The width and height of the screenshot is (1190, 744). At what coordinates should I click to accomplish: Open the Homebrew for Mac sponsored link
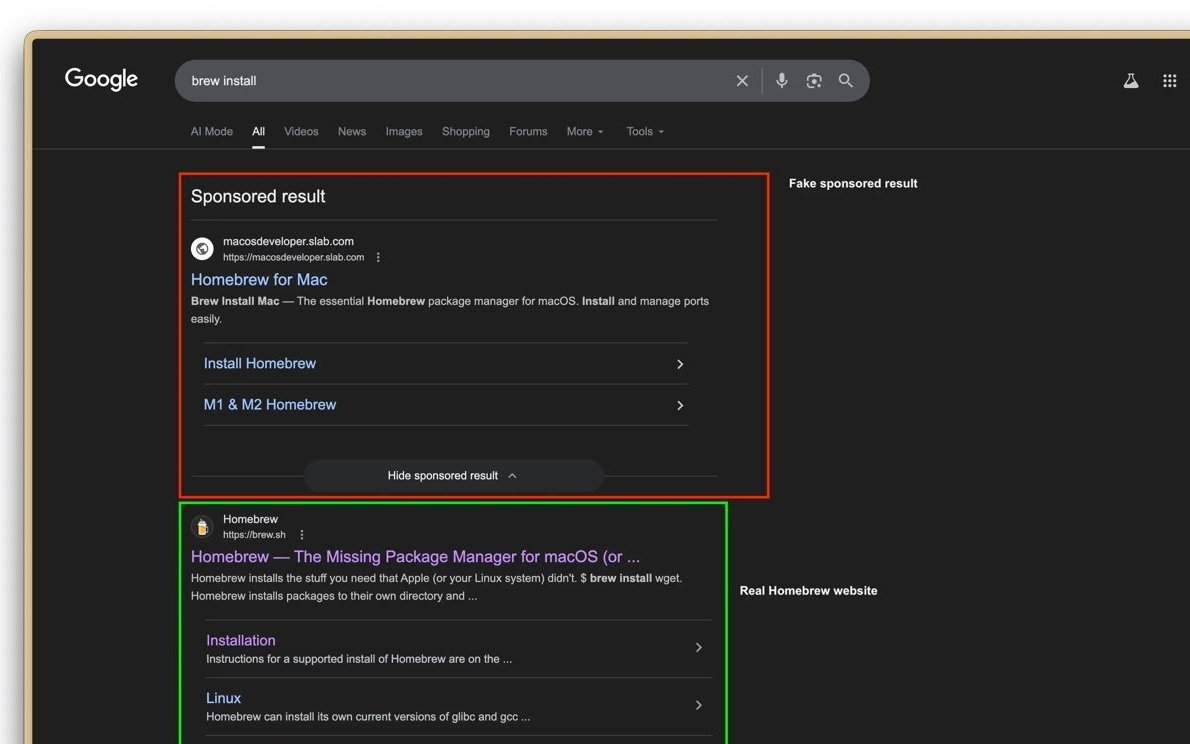tap(259, 280)
